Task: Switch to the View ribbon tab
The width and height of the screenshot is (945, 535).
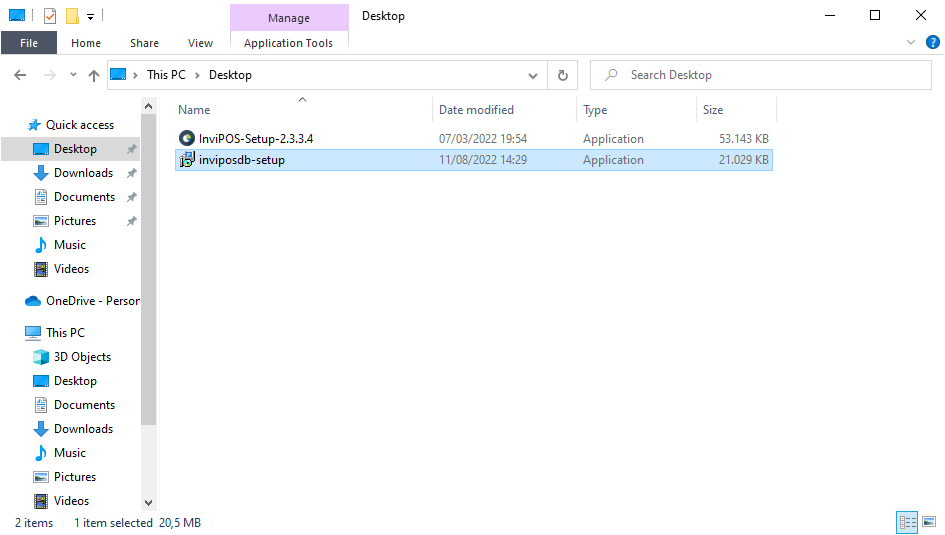Action: [x=200, y=43]
